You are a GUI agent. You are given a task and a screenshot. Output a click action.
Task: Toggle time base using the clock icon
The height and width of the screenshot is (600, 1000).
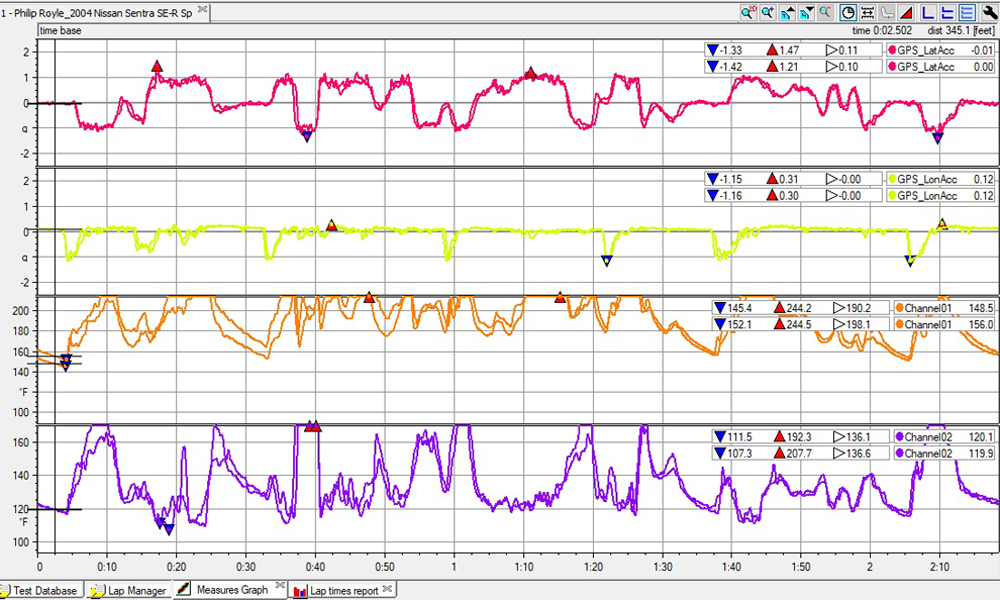[x=848, y=13]
